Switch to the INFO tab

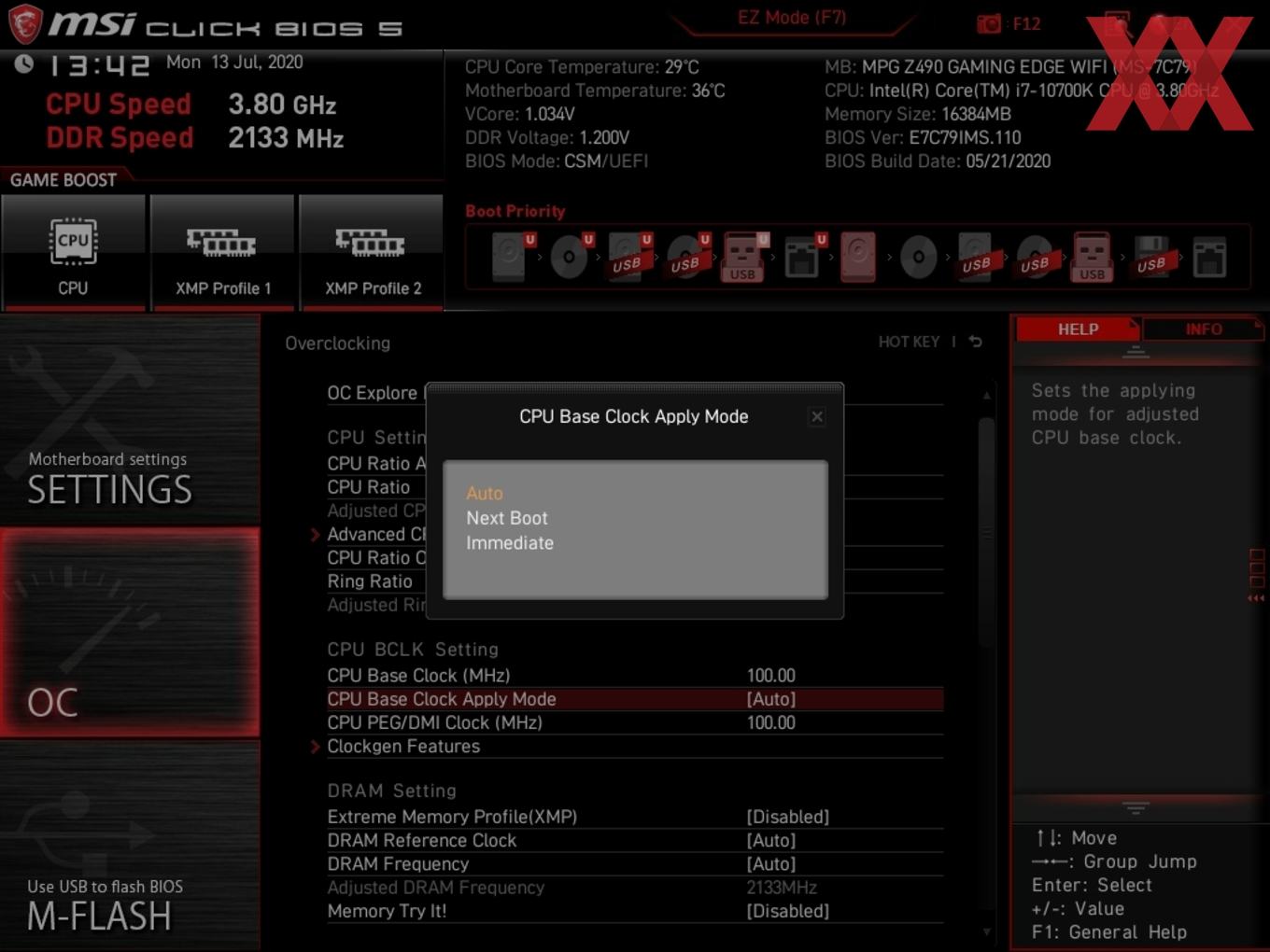click(x=1204, y=329)
